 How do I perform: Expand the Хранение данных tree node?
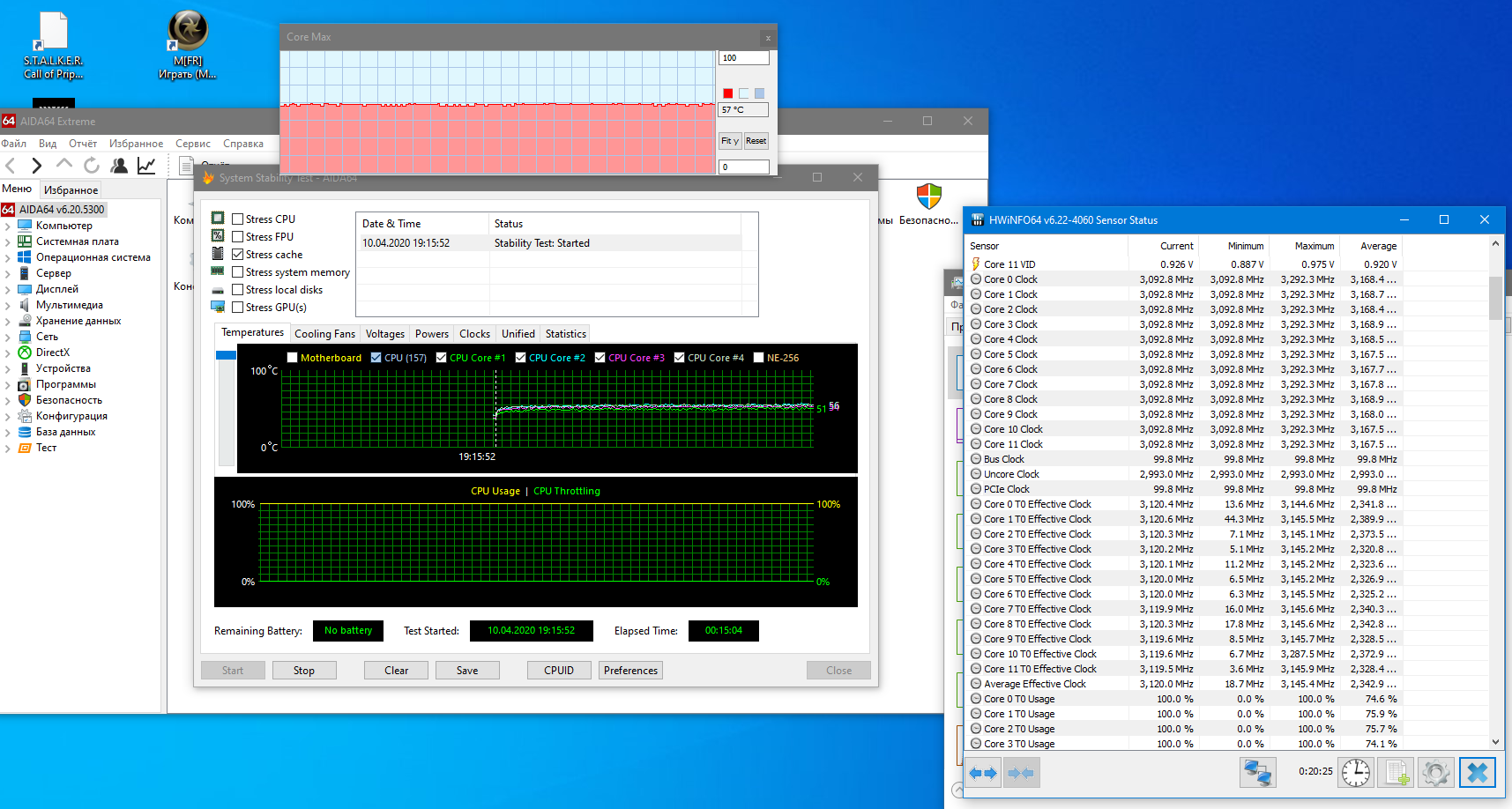click(x=8, y=322)
